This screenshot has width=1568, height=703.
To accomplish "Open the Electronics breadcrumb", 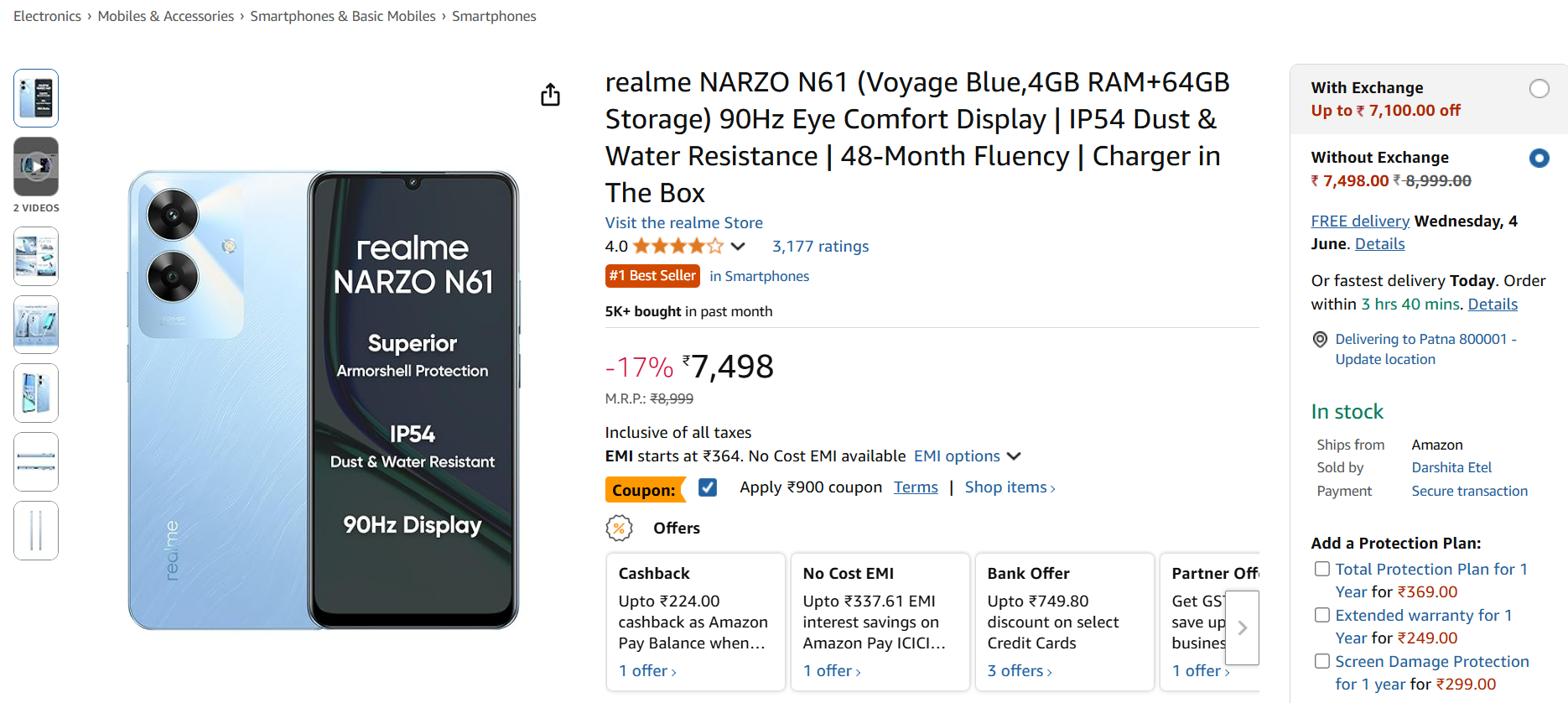I will (x=47, y=16).
